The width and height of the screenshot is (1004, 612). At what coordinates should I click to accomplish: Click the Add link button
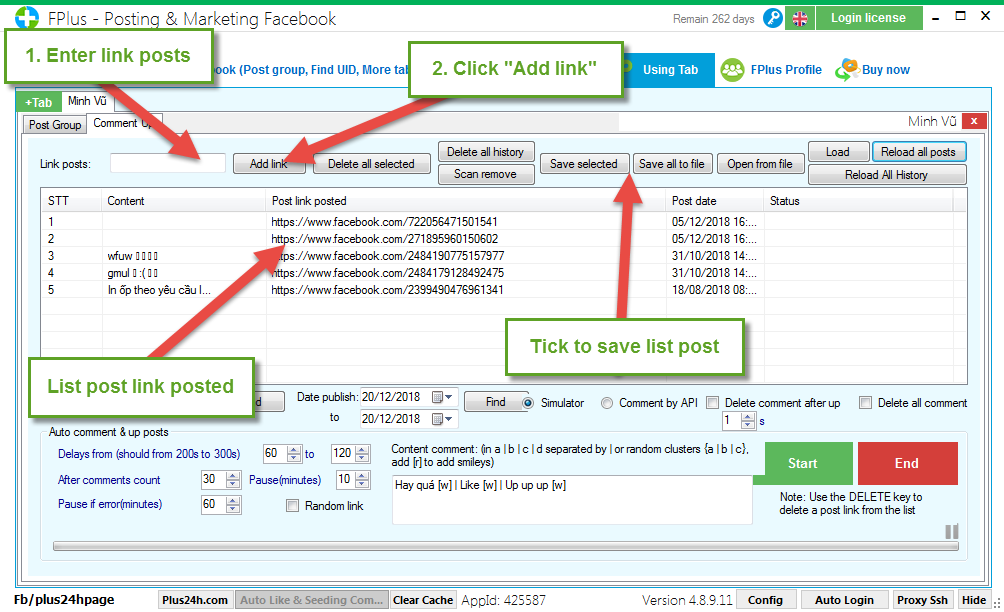[269, 164]
